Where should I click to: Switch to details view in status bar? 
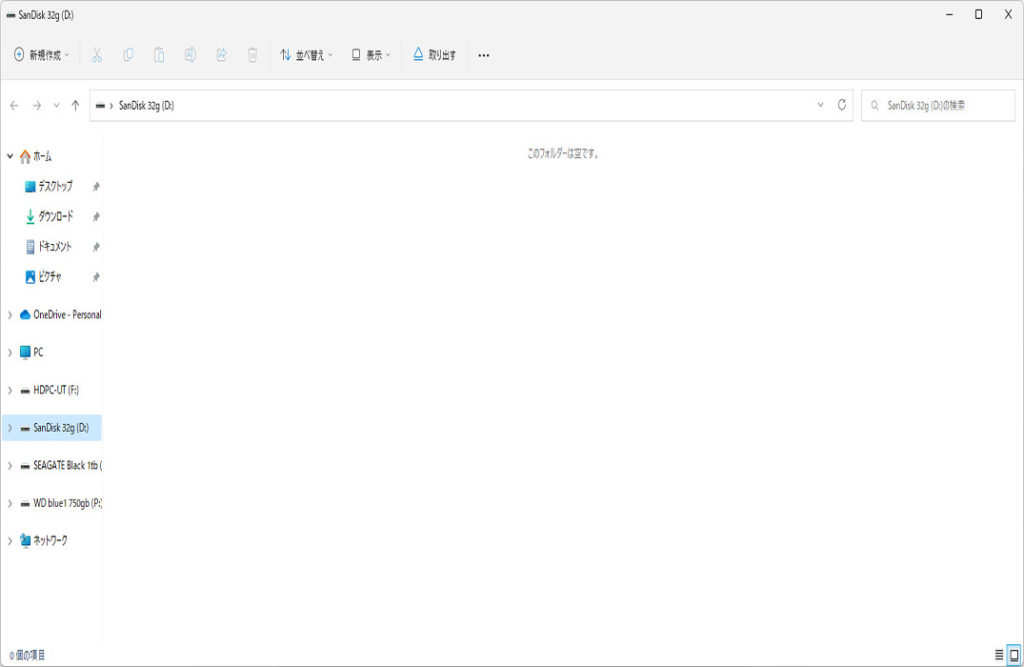click(999, 655)
